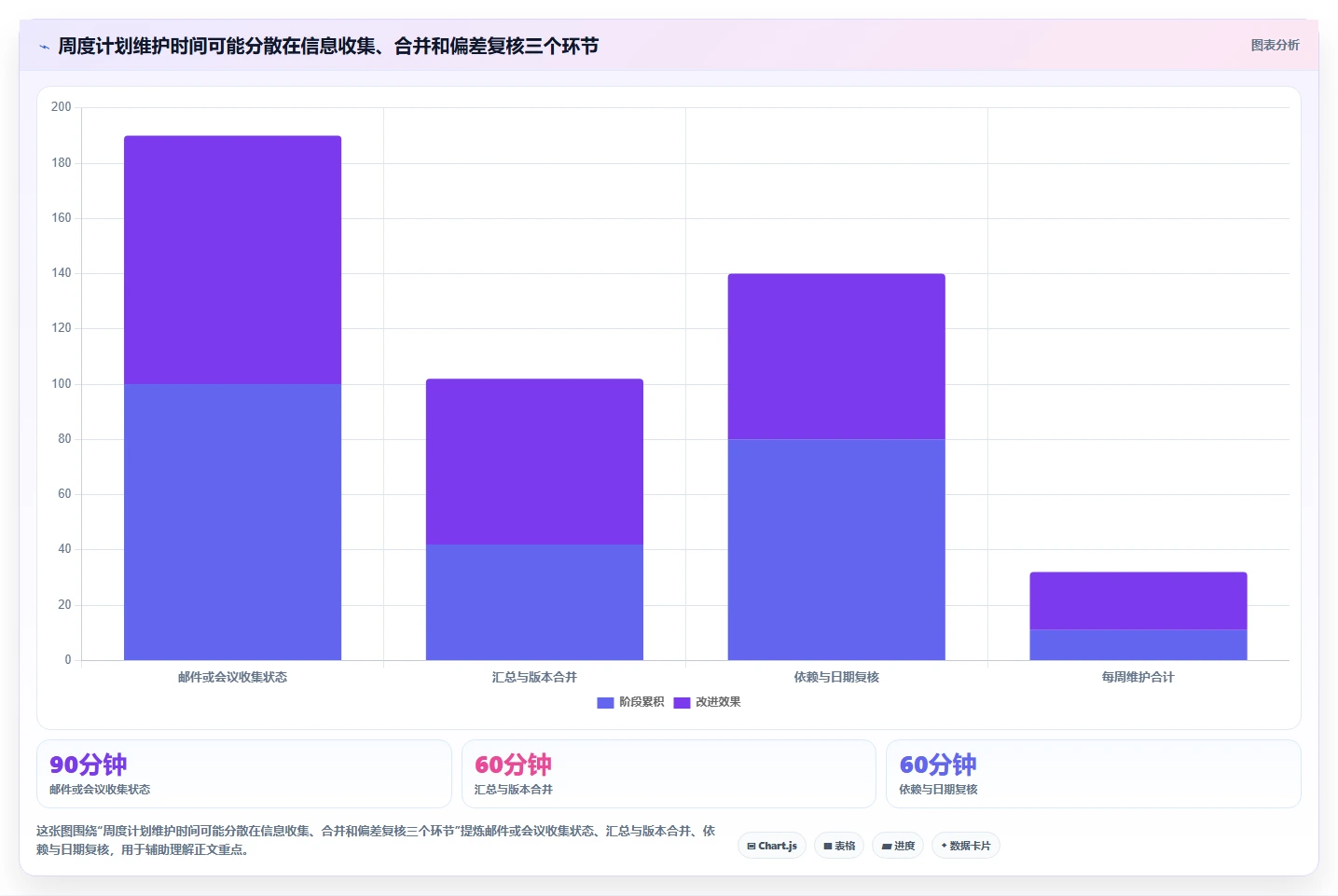Click the x-axis label 汇总与版本合并
The image size is (1338, 896).
pos(534,677)
